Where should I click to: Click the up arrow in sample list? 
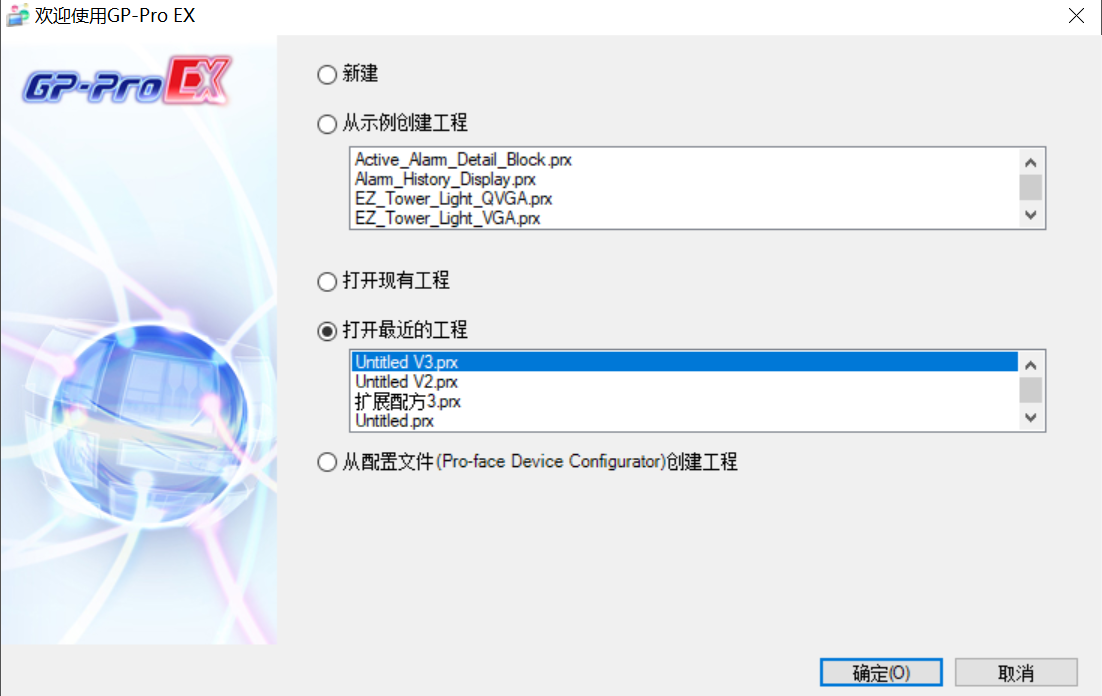pos(1030,162)
